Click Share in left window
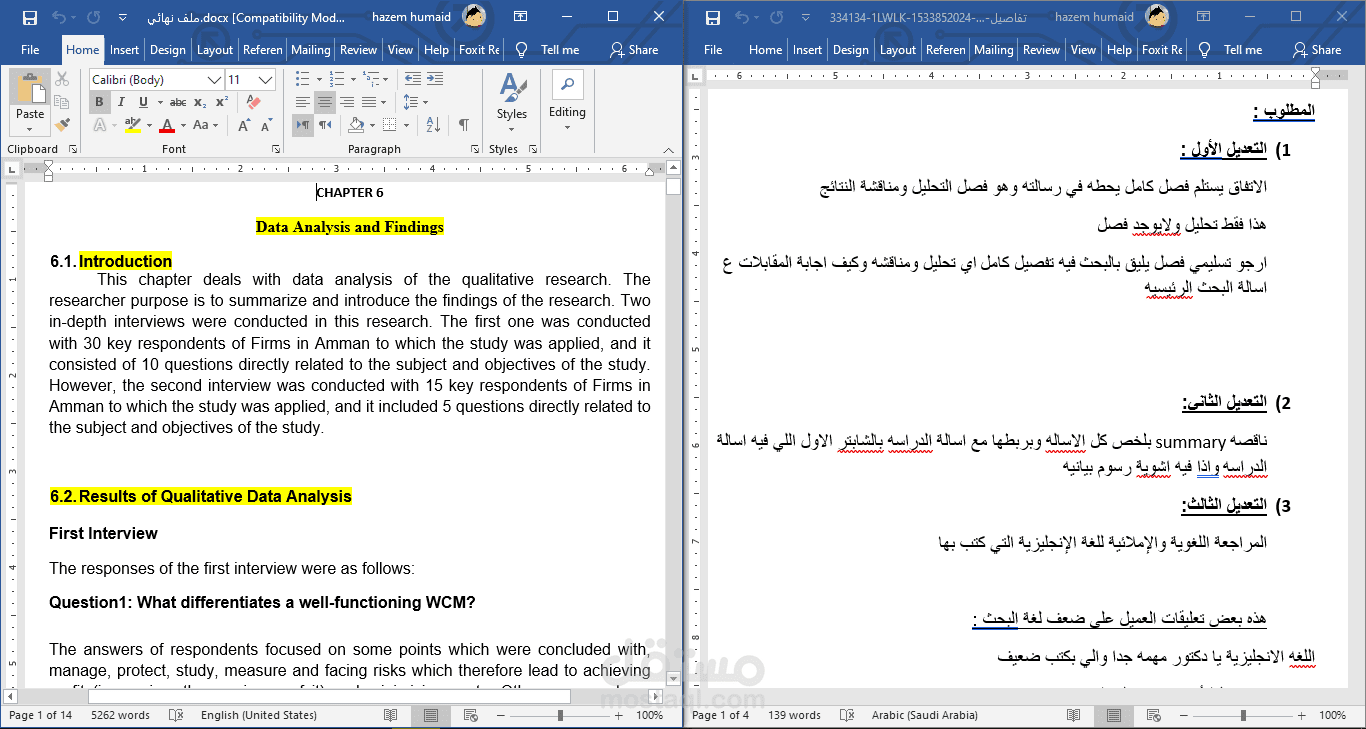1366x729 pixels. point(633,49)
